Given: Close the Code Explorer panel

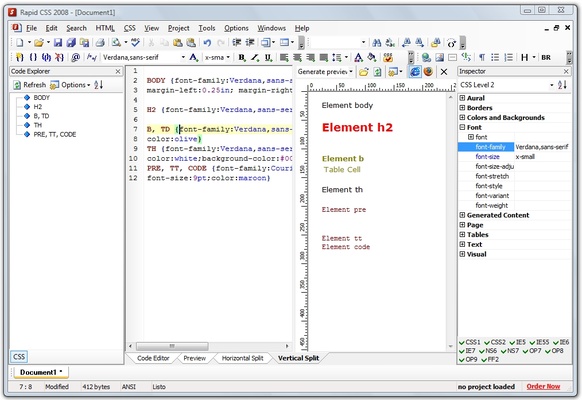Looking at the screenshot, I should pos(118,71).
